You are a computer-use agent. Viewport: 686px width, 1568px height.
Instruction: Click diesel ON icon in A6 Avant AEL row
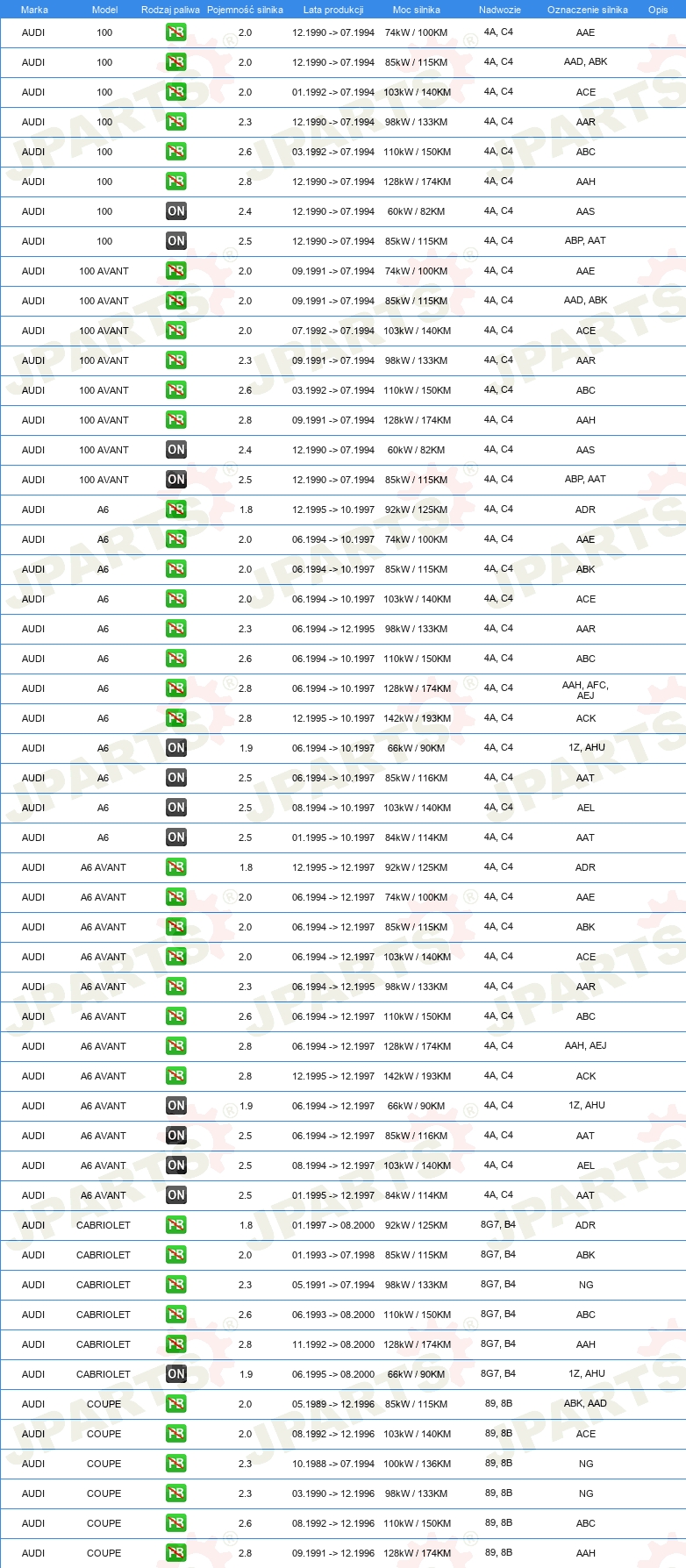pyautogui.click(x=176, y=1165)
